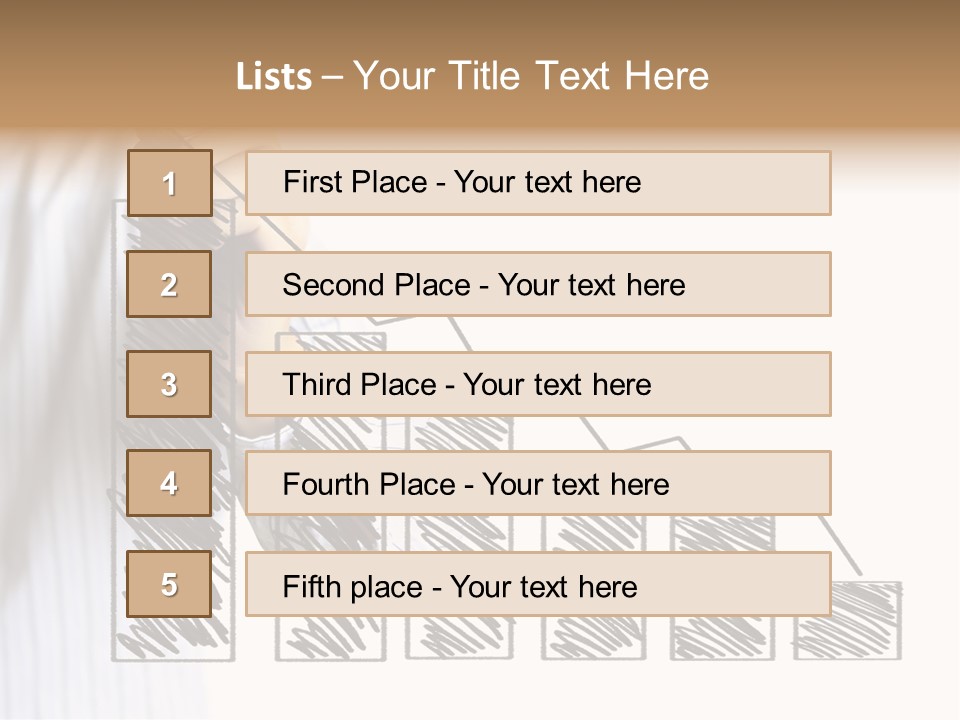
Task: Click the fourth sketched bar from the left
Action: (592, 635)
